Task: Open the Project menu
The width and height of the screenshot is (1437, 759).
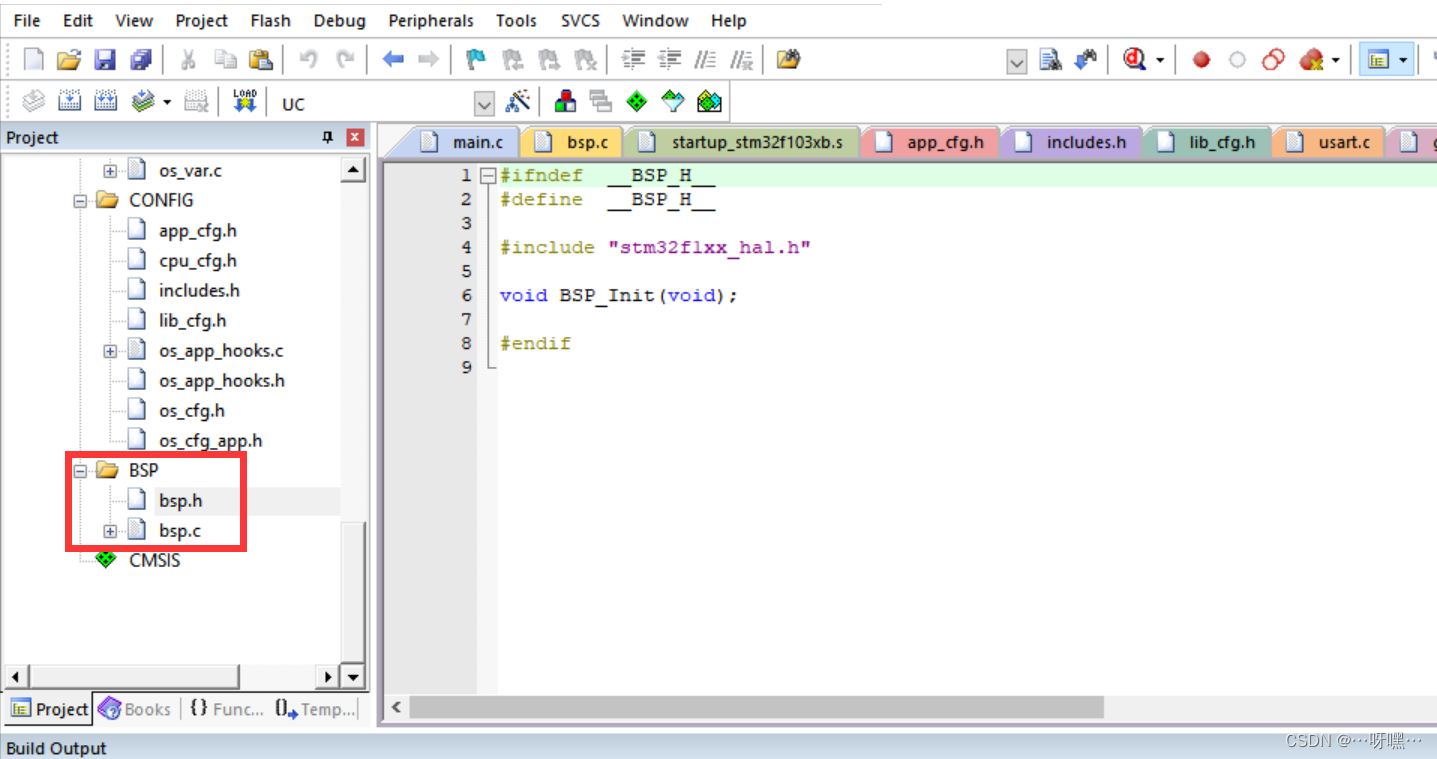Action: (202, 20)
